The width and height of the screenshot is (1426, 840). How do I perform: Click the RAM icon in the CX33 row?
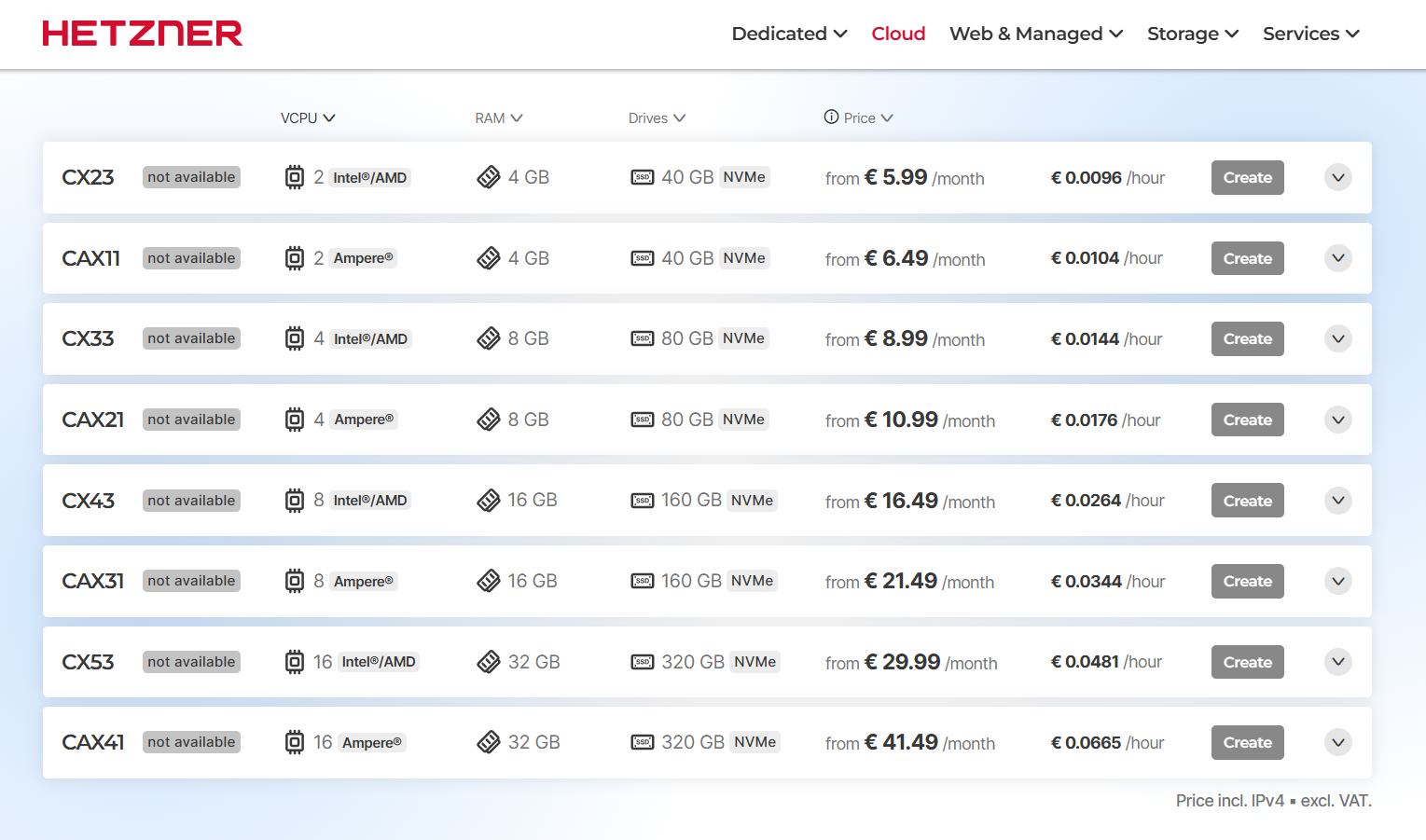pos(489,338)
